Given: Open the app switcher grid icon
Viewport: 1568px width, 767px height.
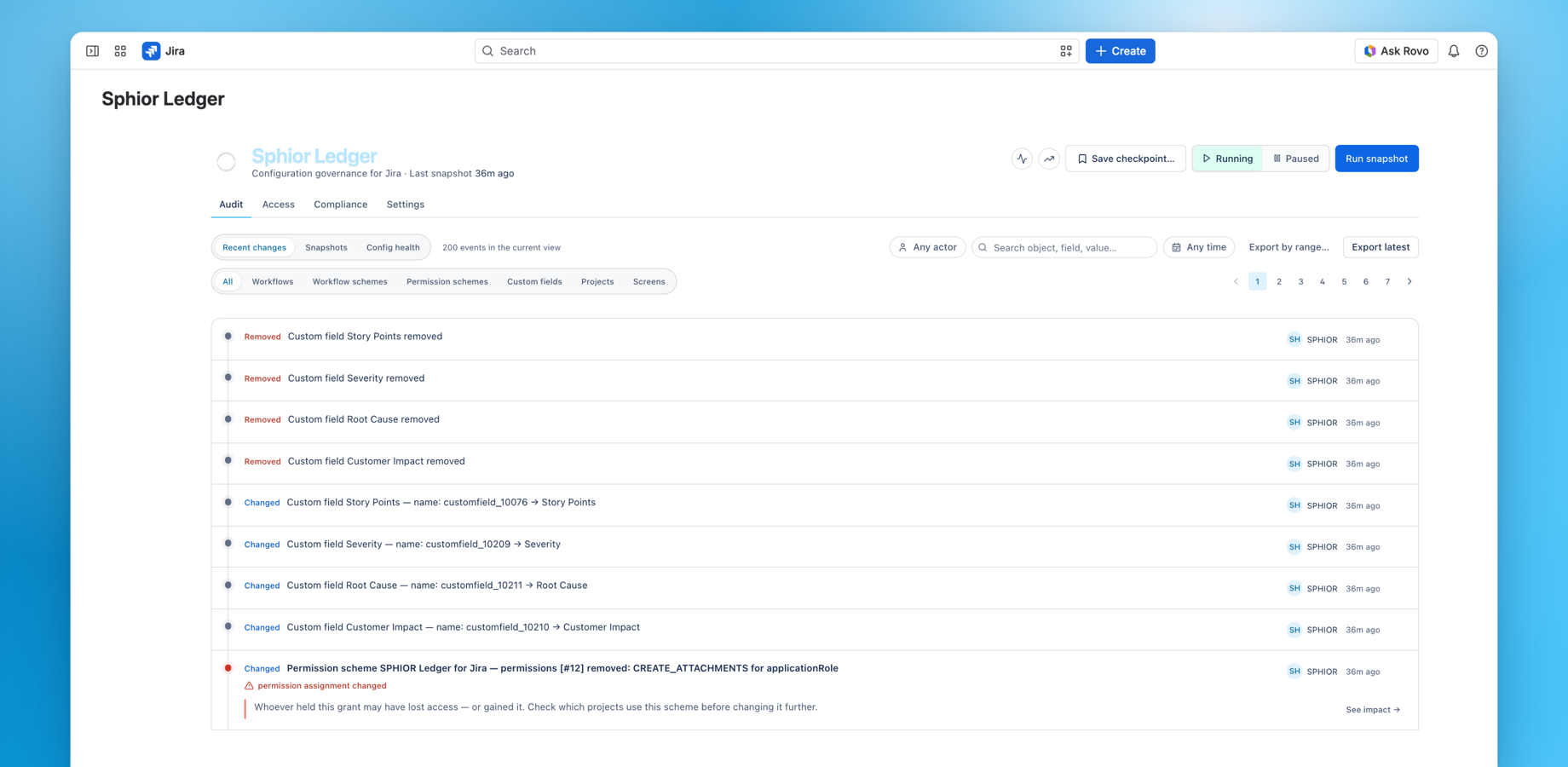Looking at the screenshot, I should 120,51.
